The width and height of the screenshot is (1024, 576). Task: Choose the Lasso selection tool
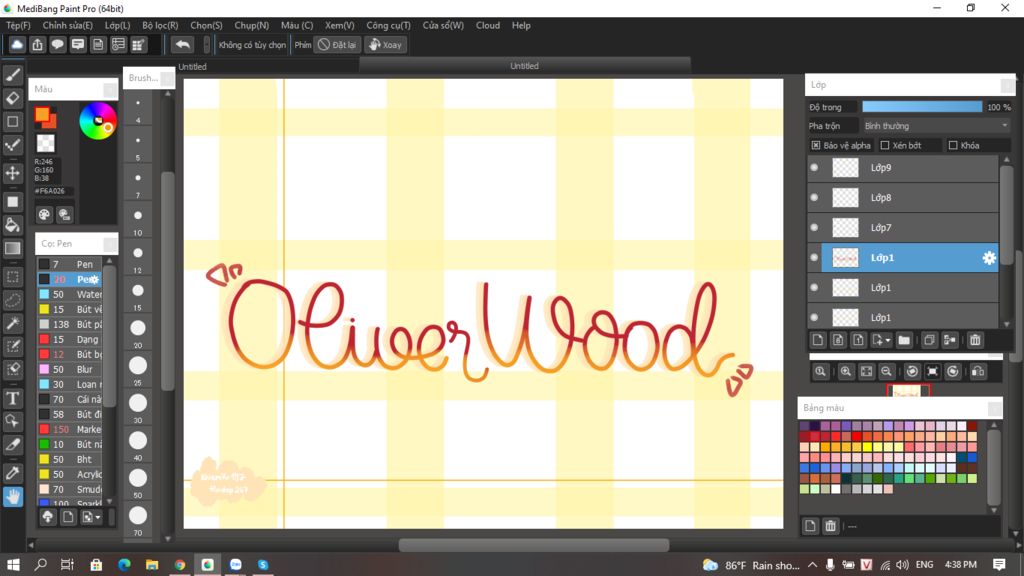coord(12,300)
